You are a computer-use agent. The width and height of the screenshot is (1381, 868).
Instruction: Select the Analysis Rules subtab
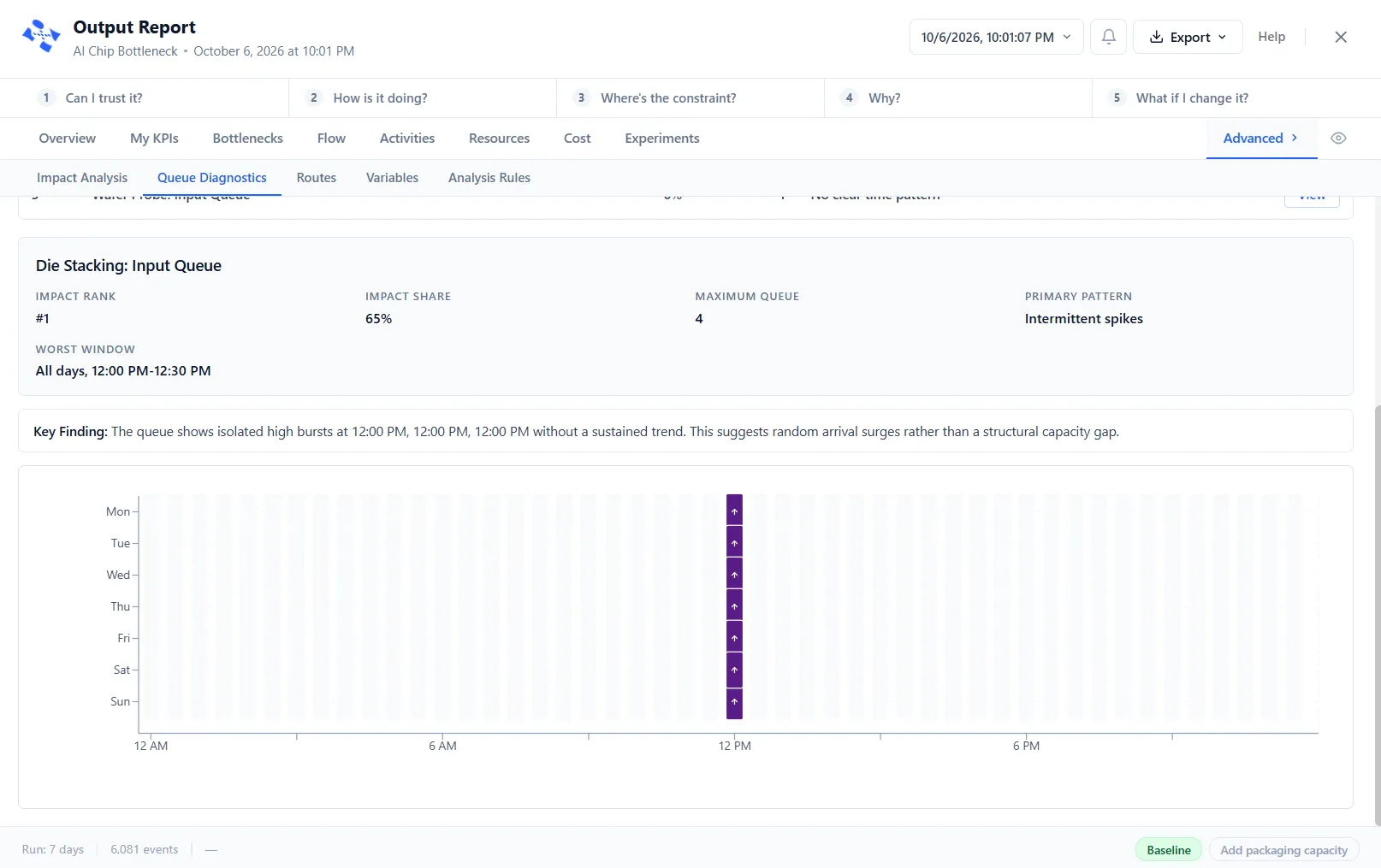tap(489, 178)
